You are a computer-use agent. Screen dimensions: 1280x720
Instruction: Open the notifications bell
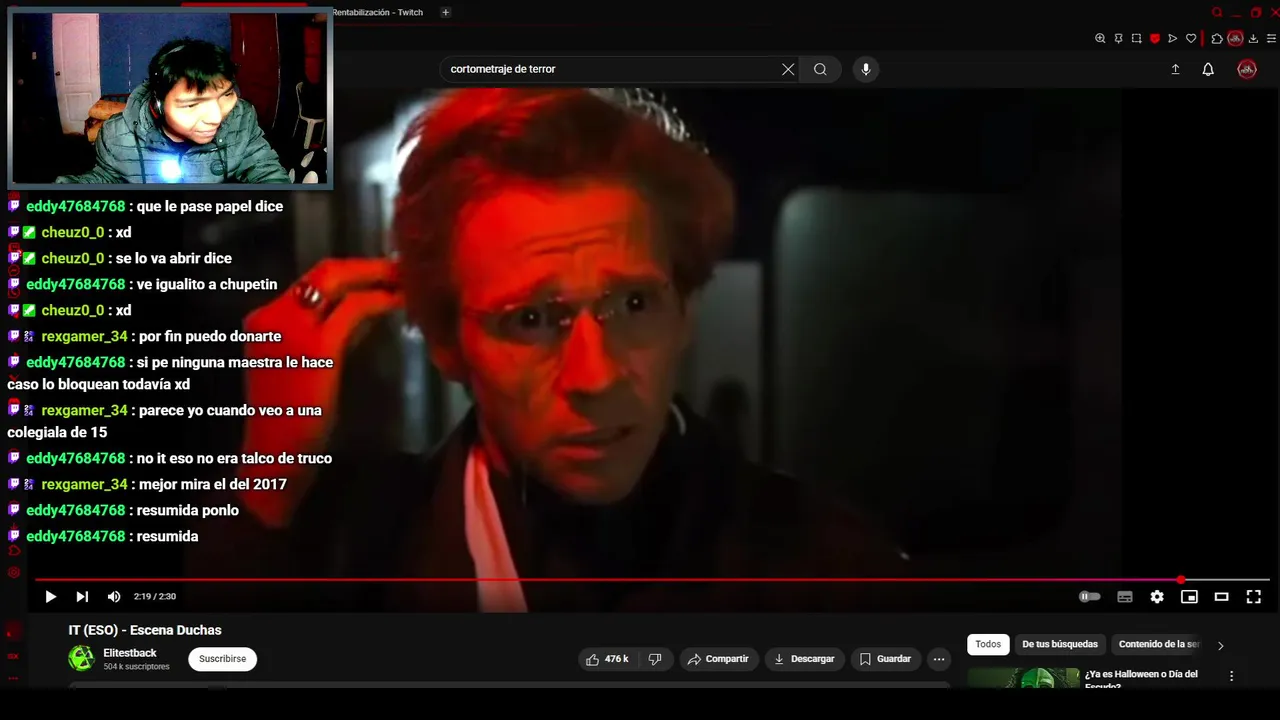point(1208,69)
